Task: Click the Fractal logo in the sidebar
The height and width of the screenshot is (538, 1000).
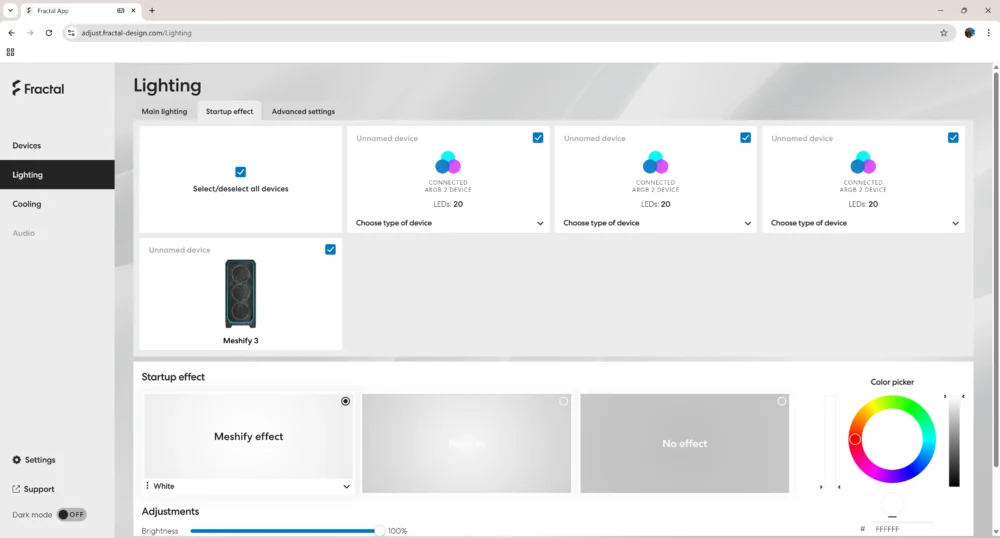Action: click(x=38, y=89)
